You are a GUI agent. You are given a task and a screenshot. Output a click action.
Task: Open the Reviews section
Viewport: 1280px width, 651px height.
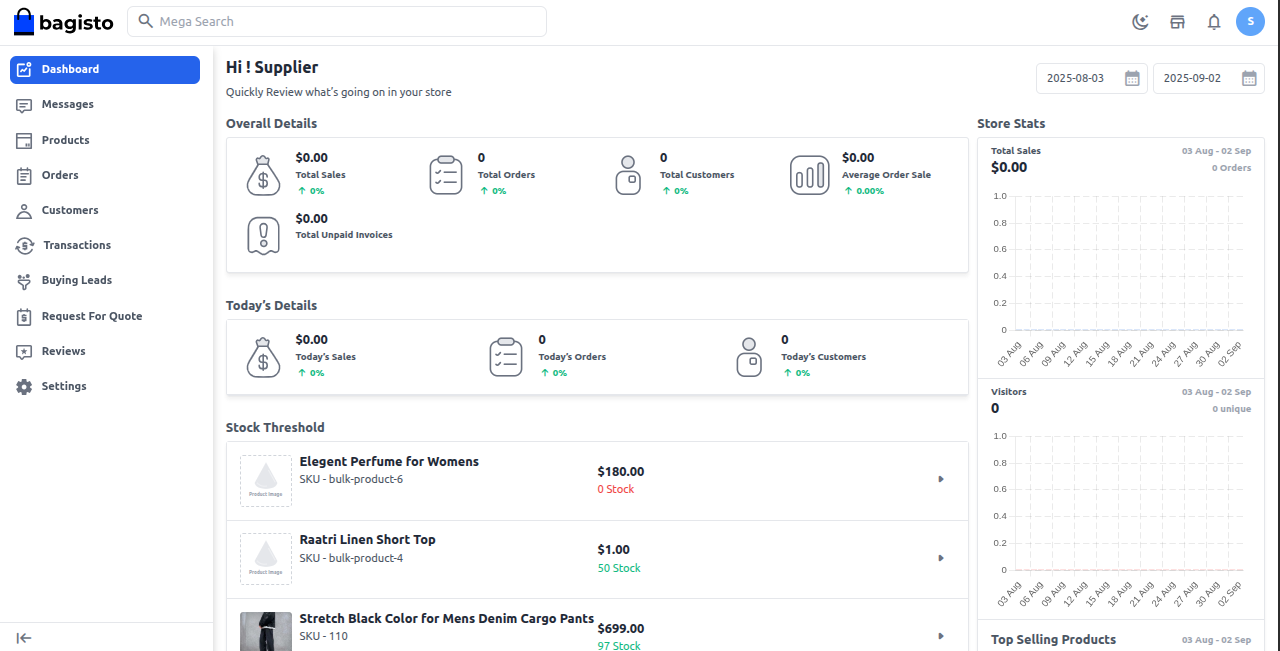64,351
